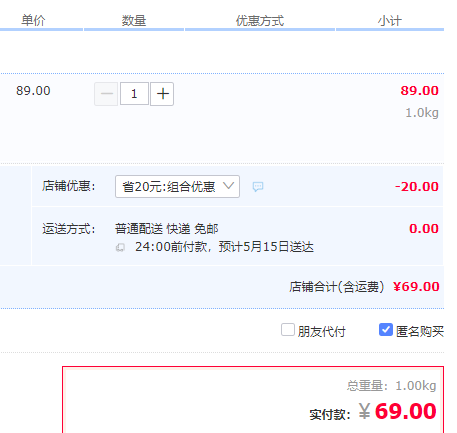Open the 省20元:组合优惠 store discount dropdown
The width and height of the screenshot is (457, 433).
click(177, 187)
